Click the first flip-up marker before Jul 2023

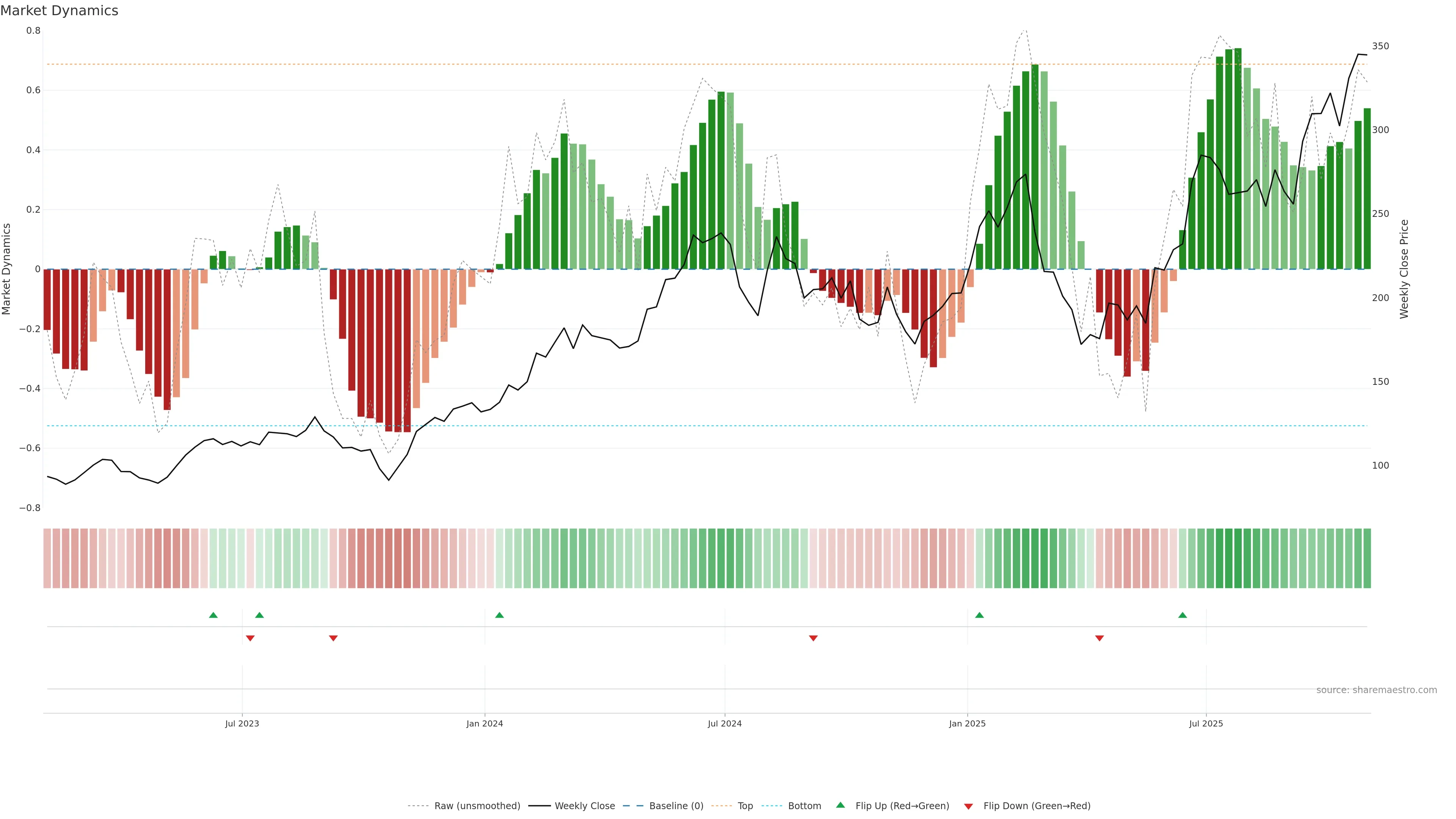(213, 615)
